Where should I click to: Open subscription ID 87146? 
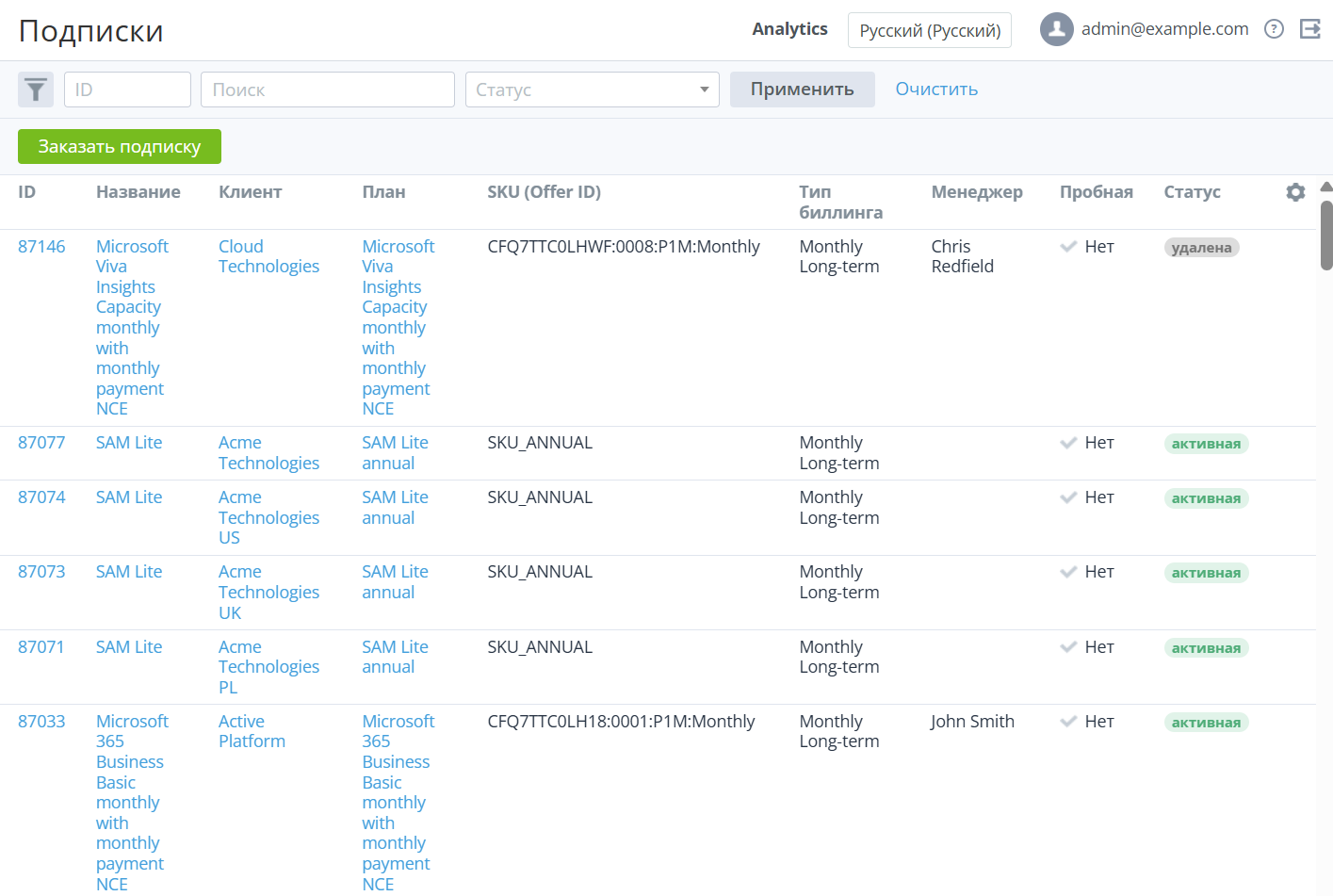pos(41,247)
